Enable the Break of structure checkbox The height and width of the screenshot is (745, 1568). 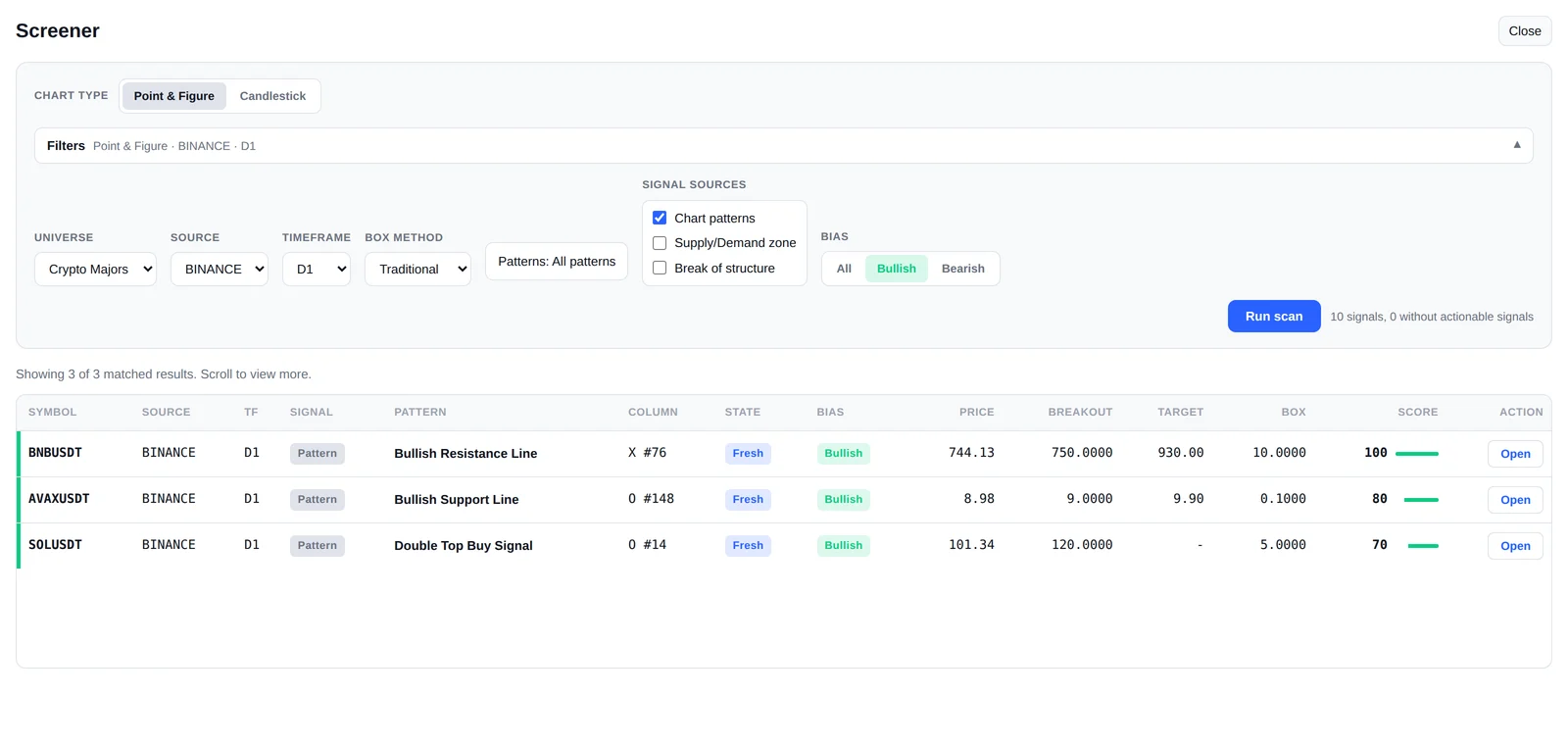[660, 268]
